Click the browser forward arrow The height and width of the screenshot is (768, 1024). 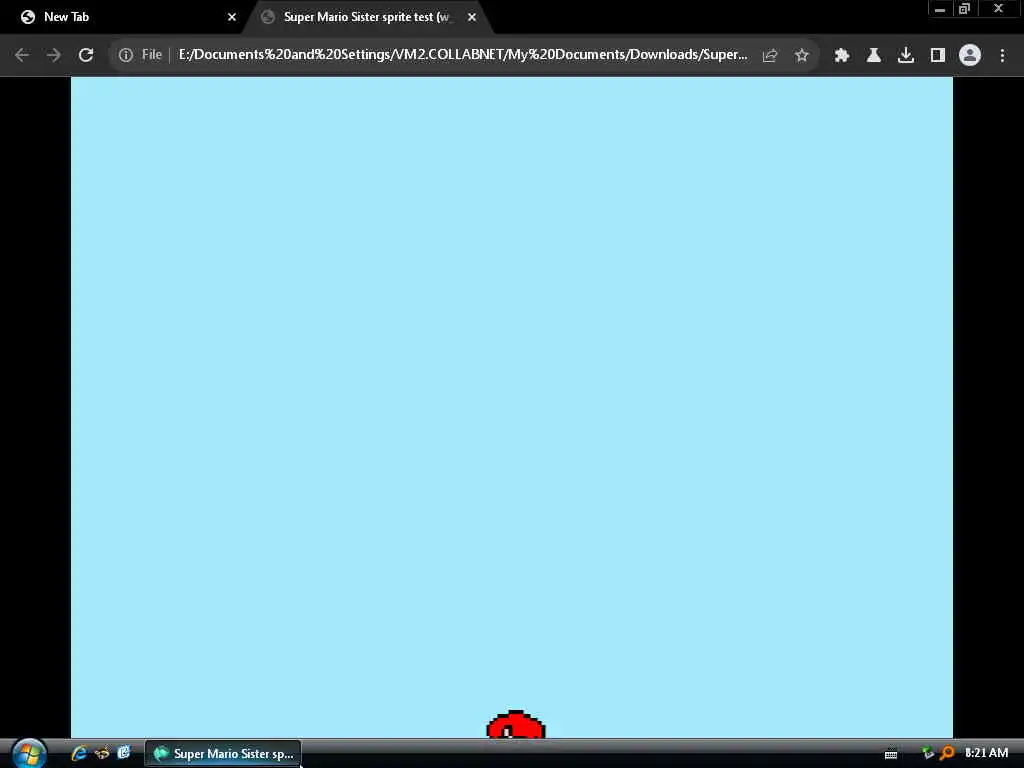[x=54, y=56]
